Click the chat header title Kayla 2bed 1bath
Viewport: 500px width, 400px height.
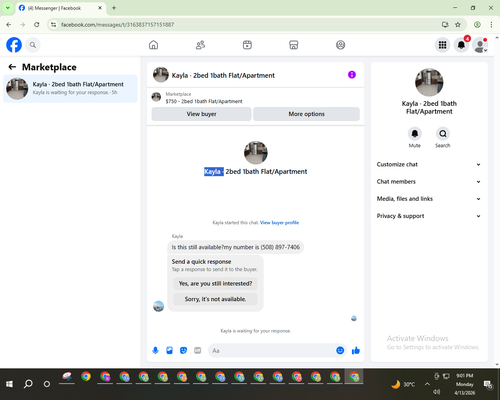point(223,75)
